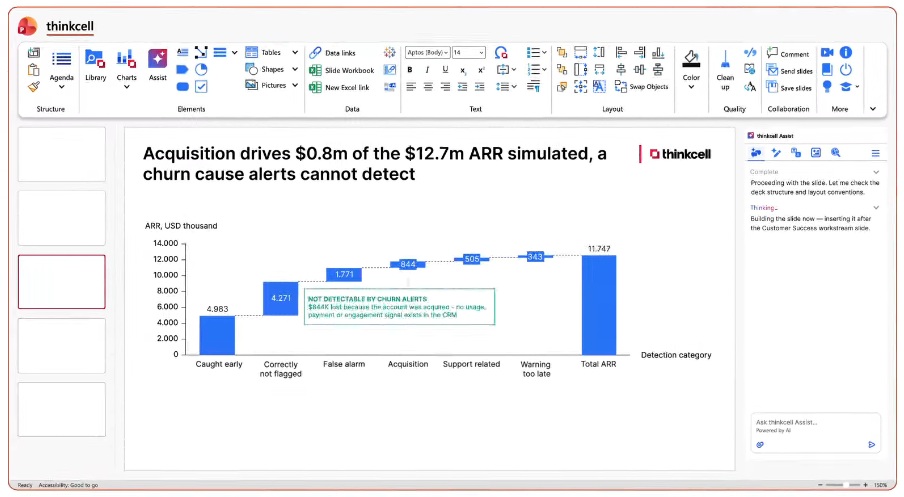Decrease the indent level
This screenshot has width=904, height=497.
click(x=462, y=87)
